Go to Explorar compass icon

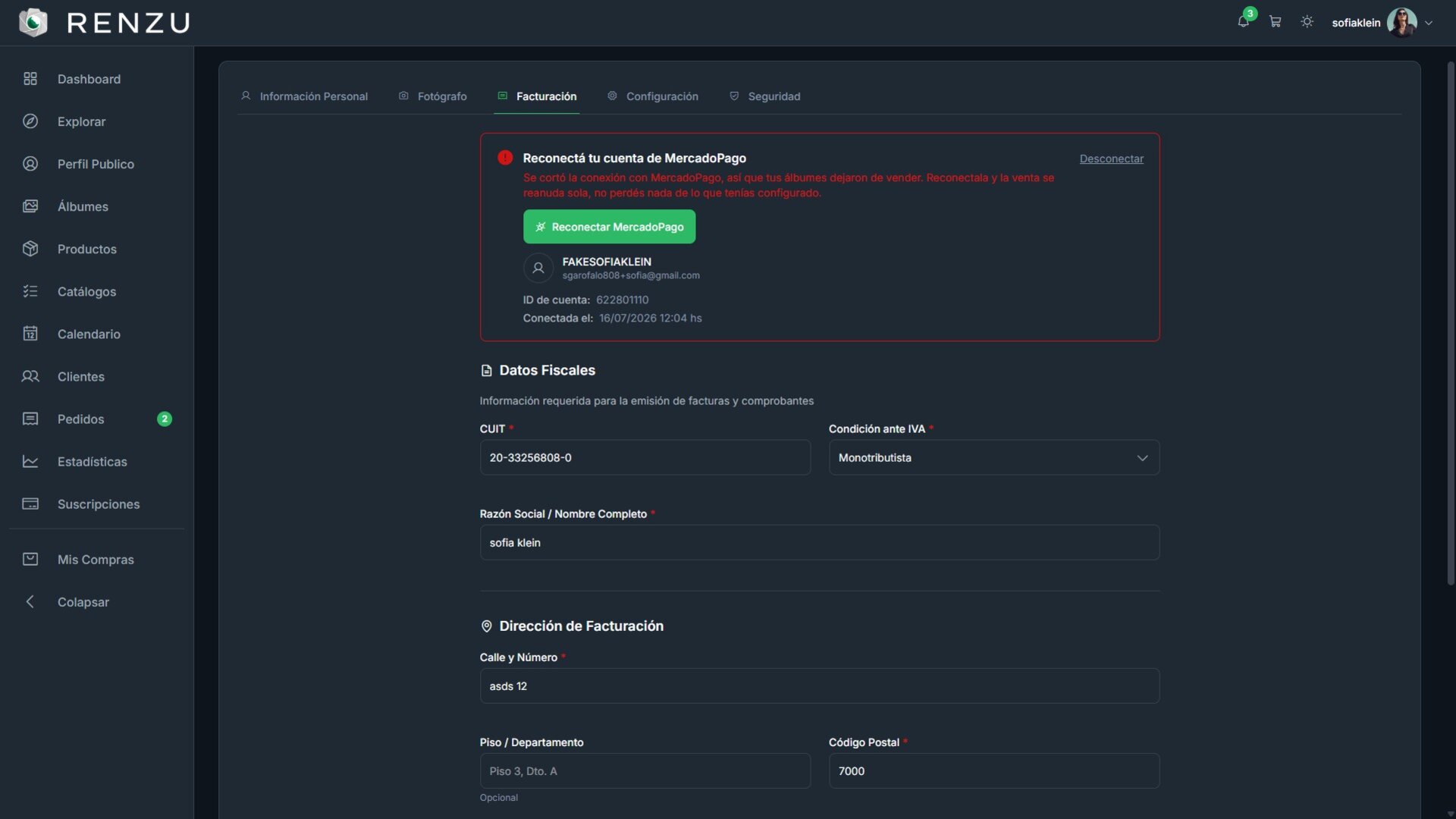point(30,121)
